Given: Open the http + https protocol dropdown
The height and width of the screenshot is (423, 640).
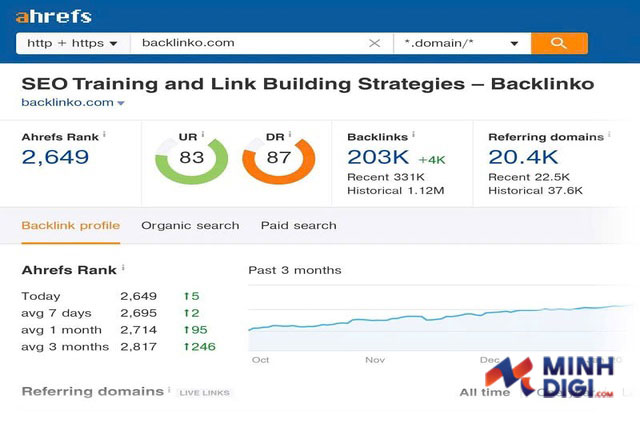Looking at the screenshot, I should coord(73,43).
